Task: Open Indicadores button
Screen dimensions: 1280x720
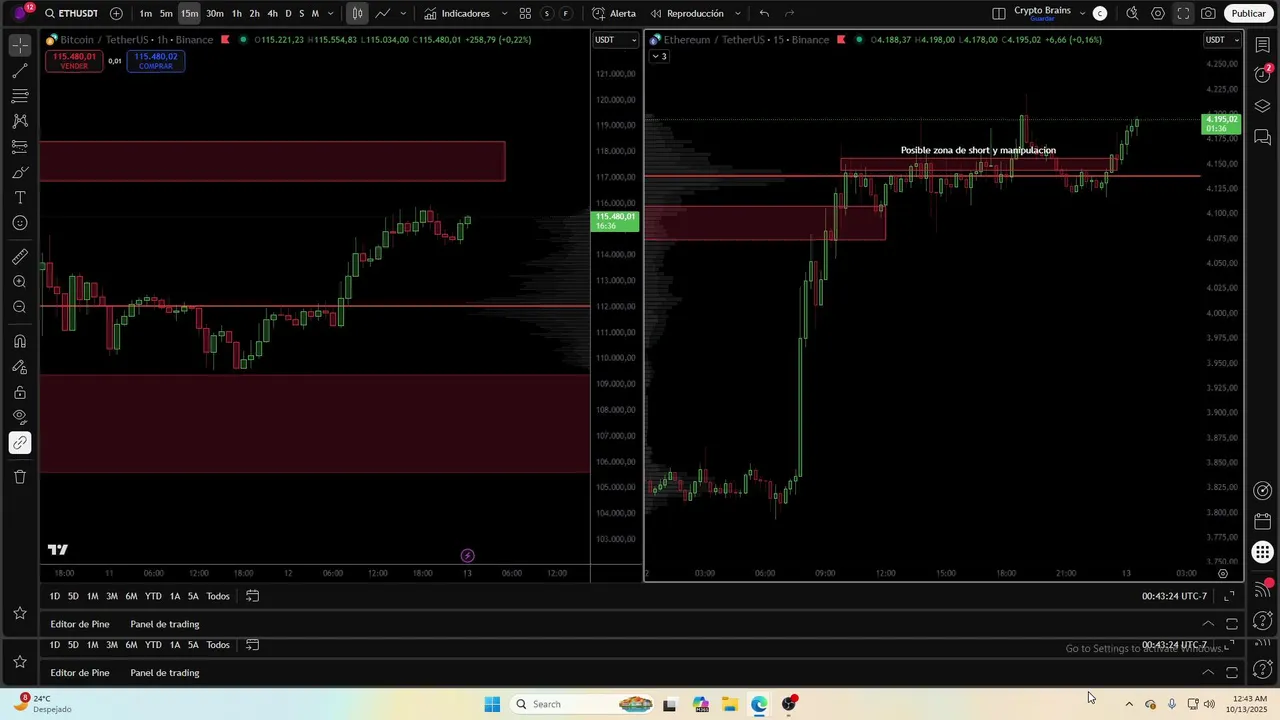Action: coord(457,13)
